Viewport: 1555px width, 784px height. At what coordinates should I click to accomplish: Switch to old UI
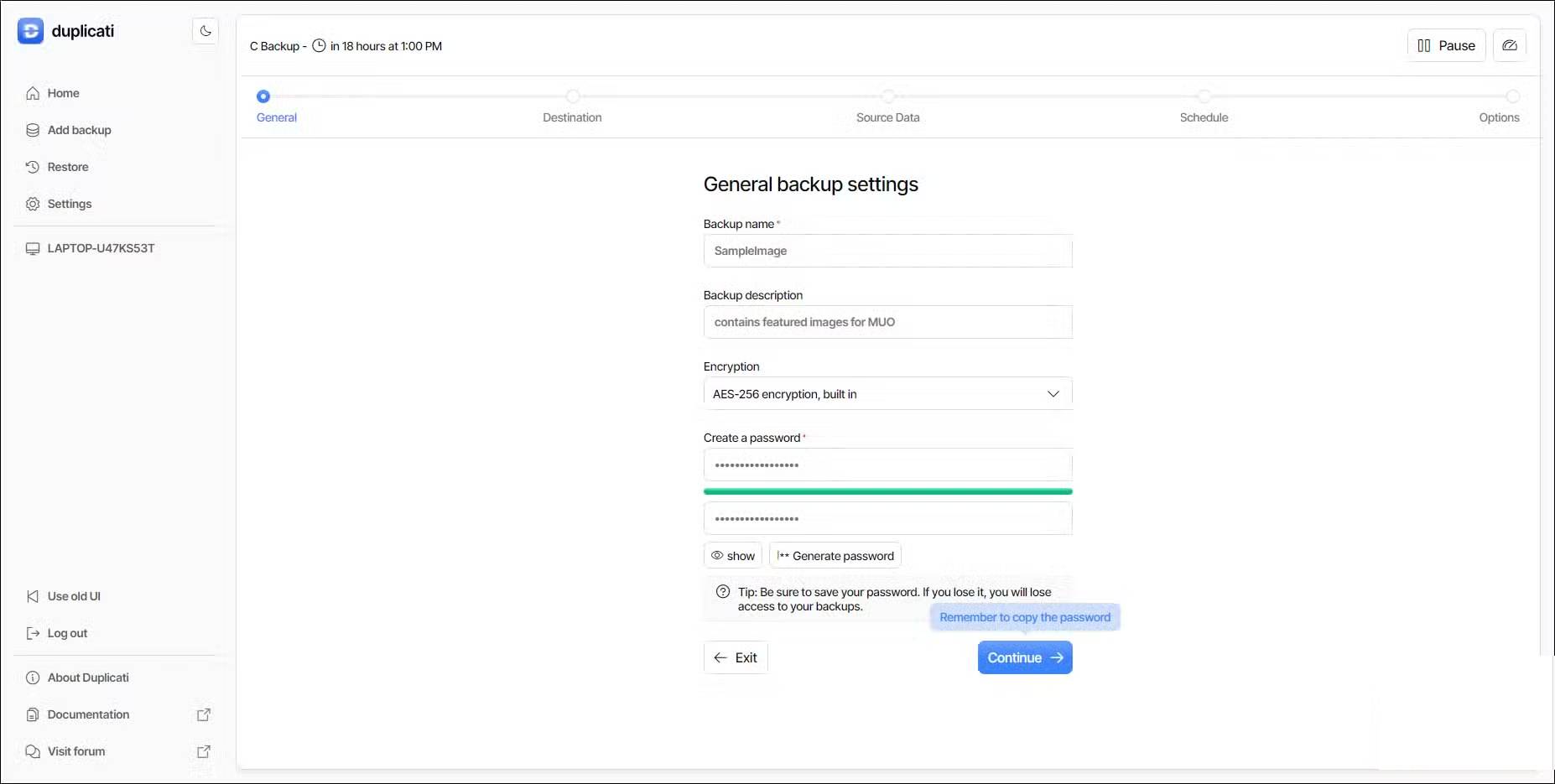[x=74, y=596]
